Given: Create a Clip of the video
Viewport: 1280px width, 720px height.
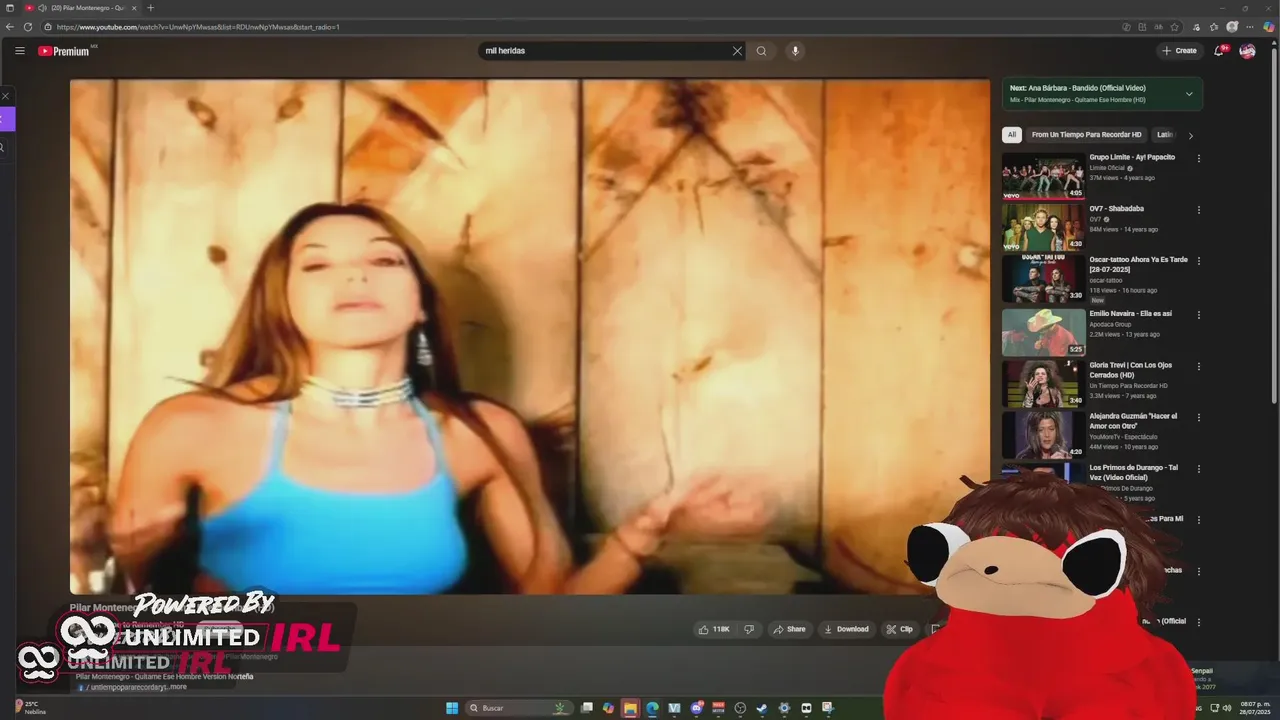Looking at the screenshot, I should [899, 629].
